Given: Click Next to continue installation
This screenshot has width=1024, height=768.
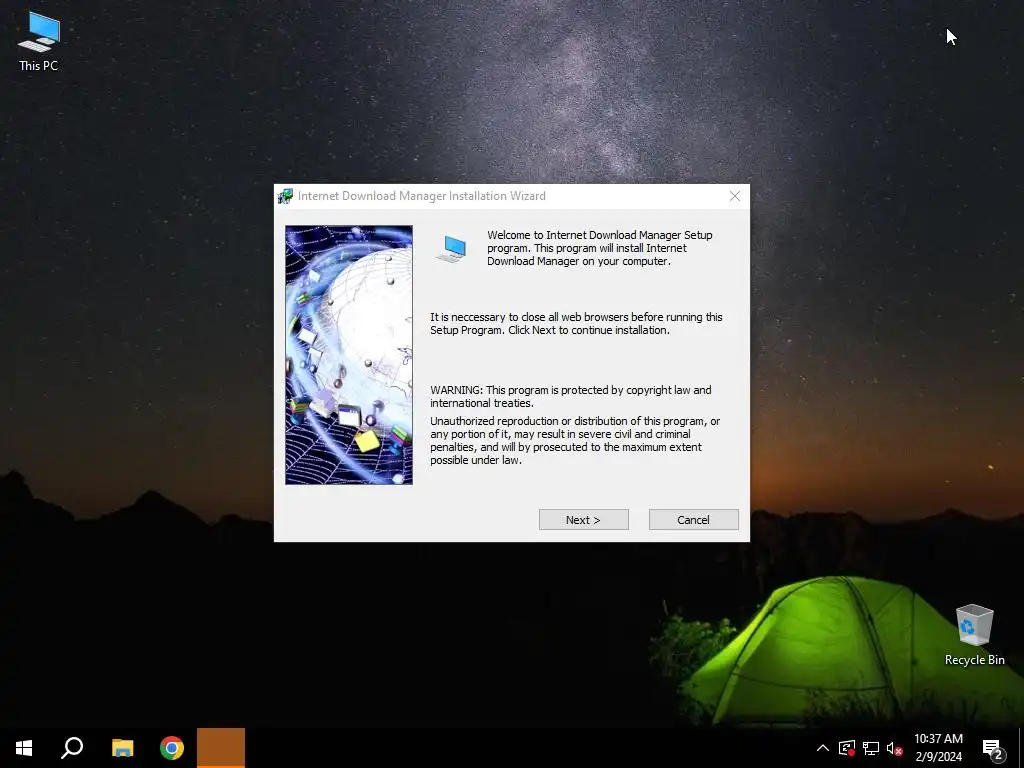Looking at the screenshot, I should (x=583, y=520).
